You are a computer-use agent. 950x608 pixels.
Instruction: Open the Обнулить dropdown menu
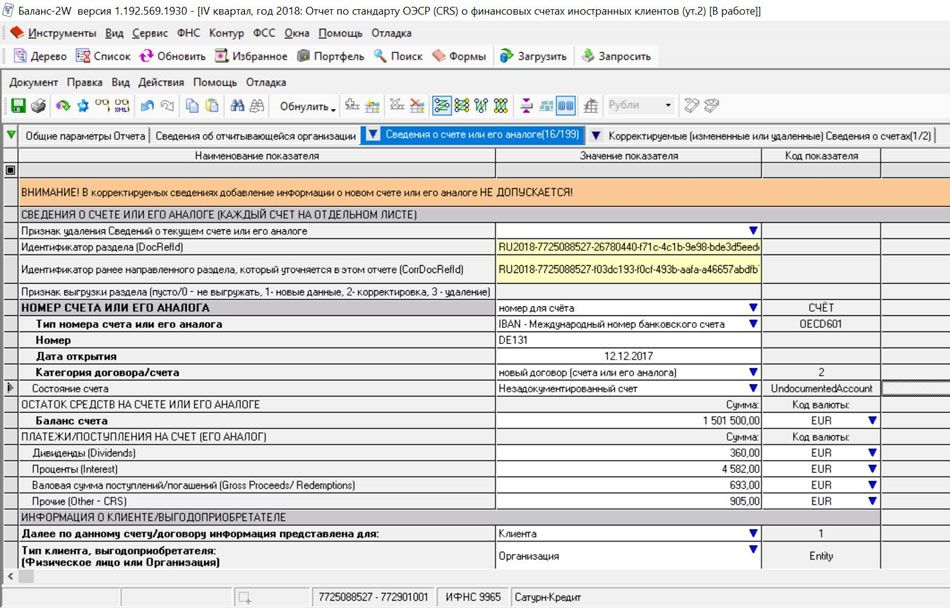coord(307,107)
